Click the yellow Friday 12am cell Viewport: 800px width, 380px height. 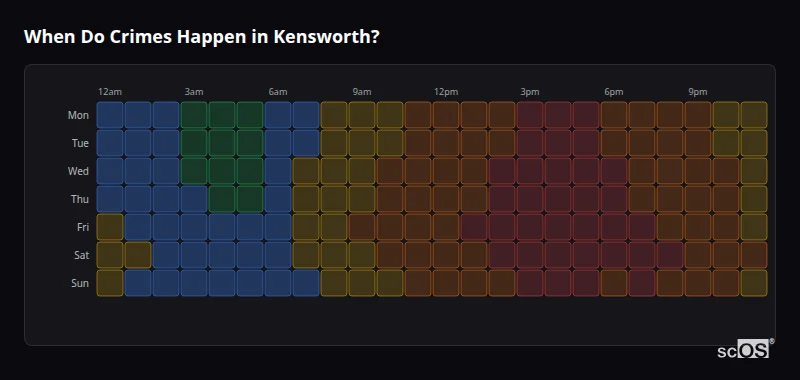coord(110,227)
